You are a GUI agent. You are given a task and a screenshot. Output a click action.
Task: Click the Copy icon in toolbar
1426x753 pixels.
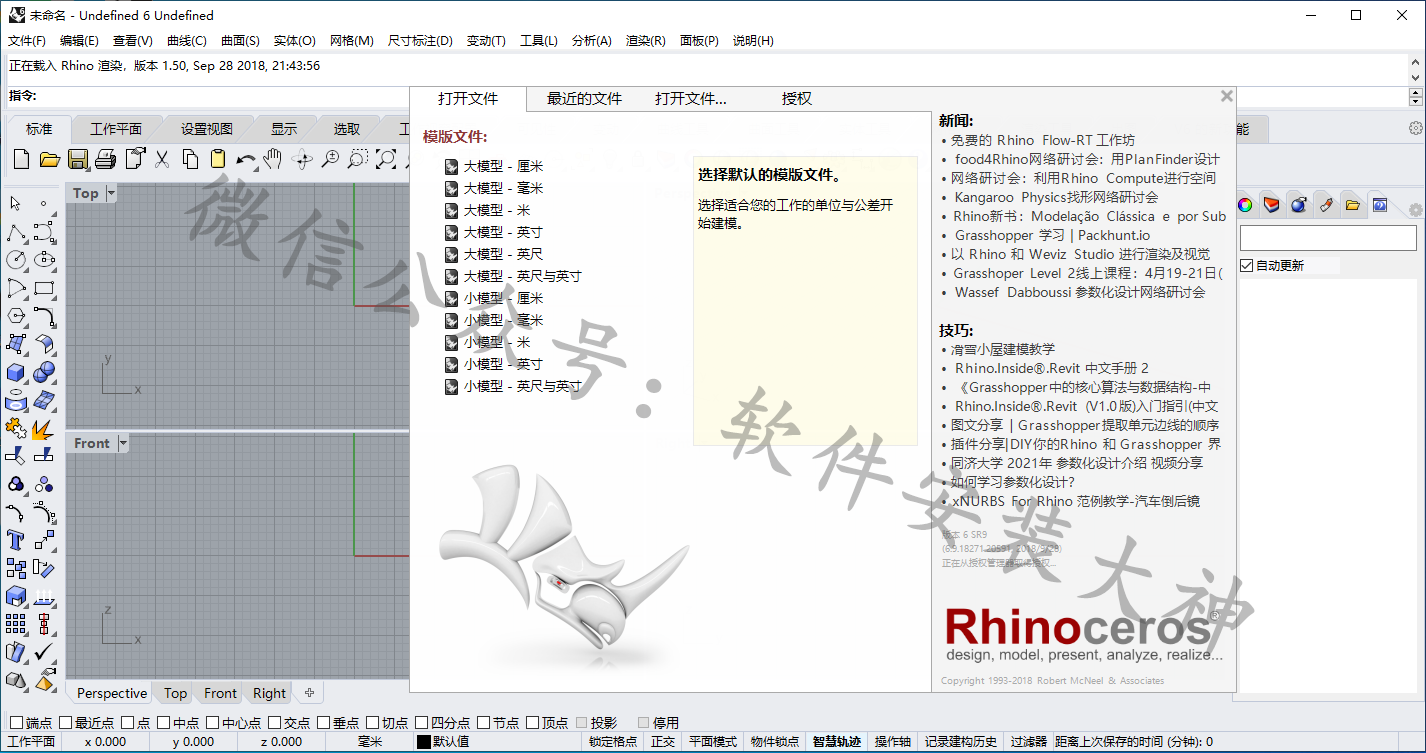coord(190,159)
